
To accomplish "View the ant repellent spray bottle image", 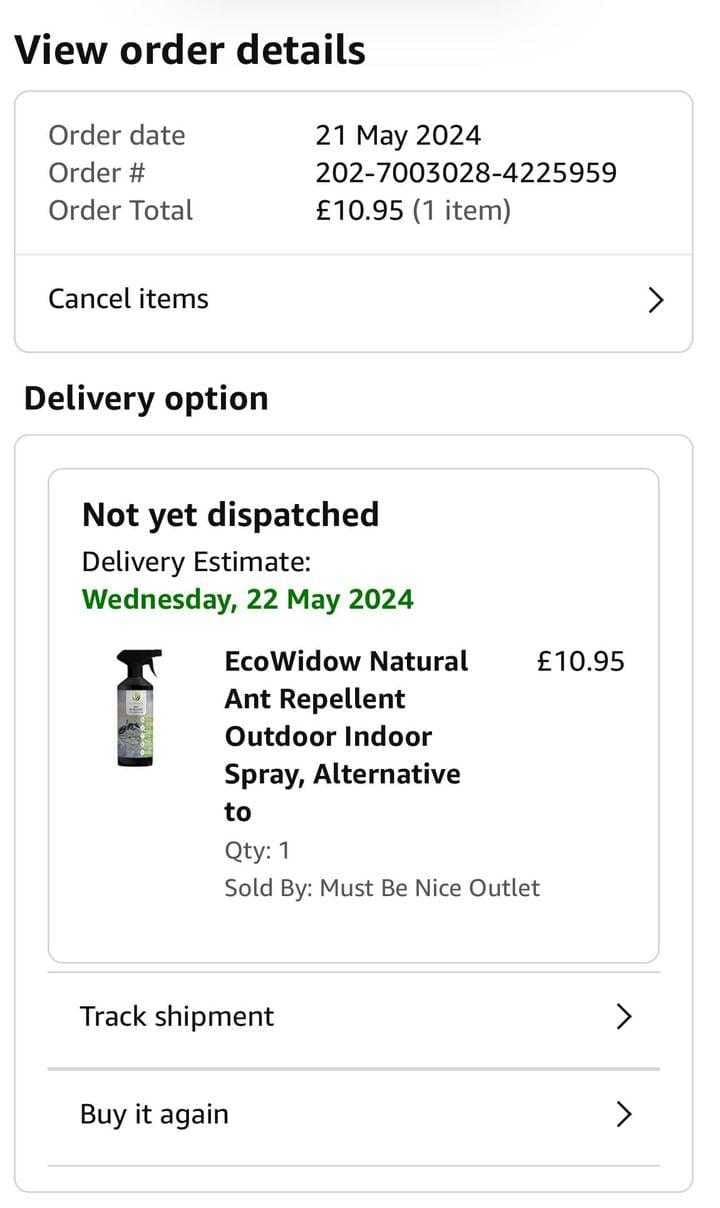I will click(x=139, y=709).
